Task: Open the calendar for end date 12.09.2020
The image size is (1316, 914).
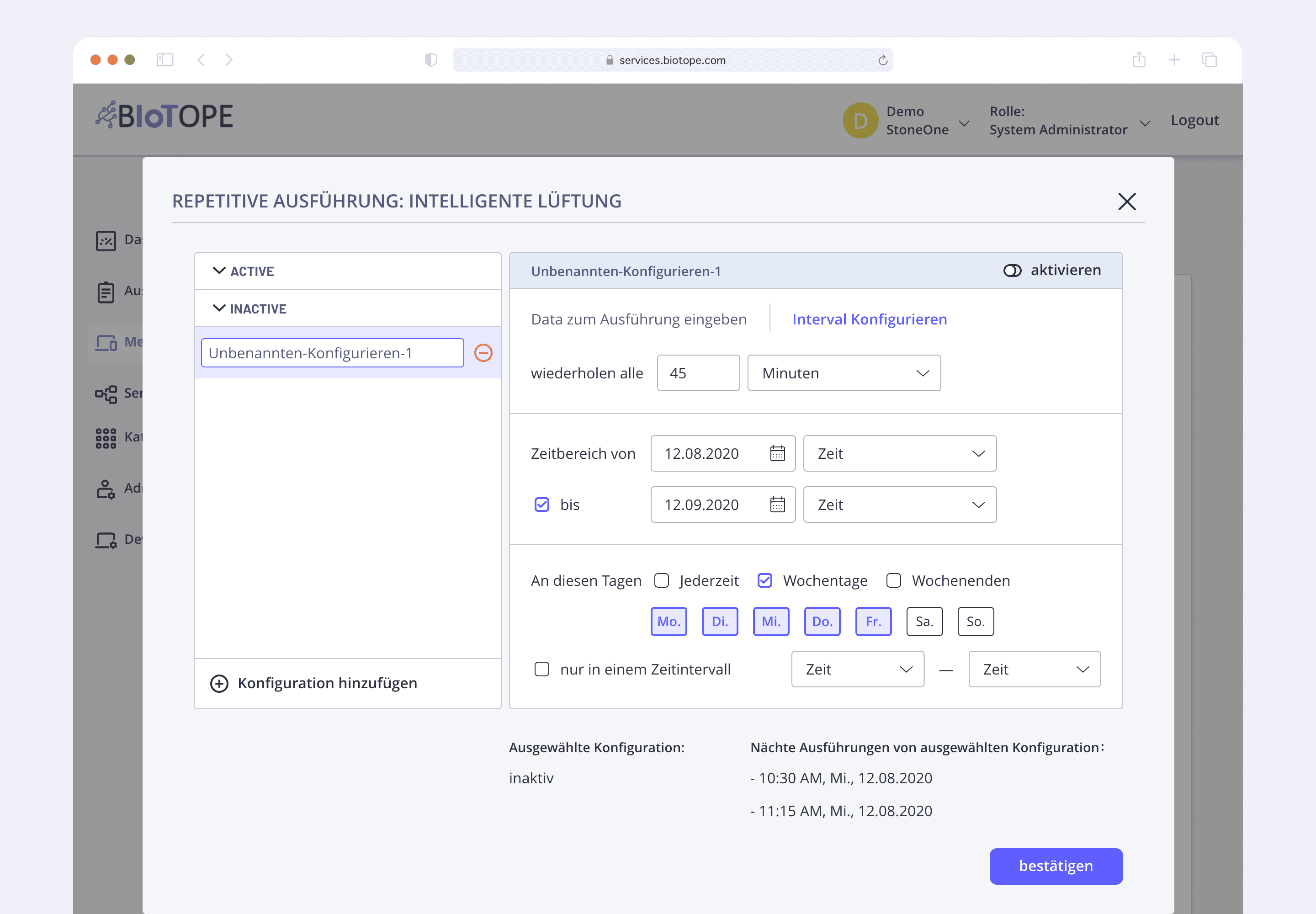Action: (777, 505)
